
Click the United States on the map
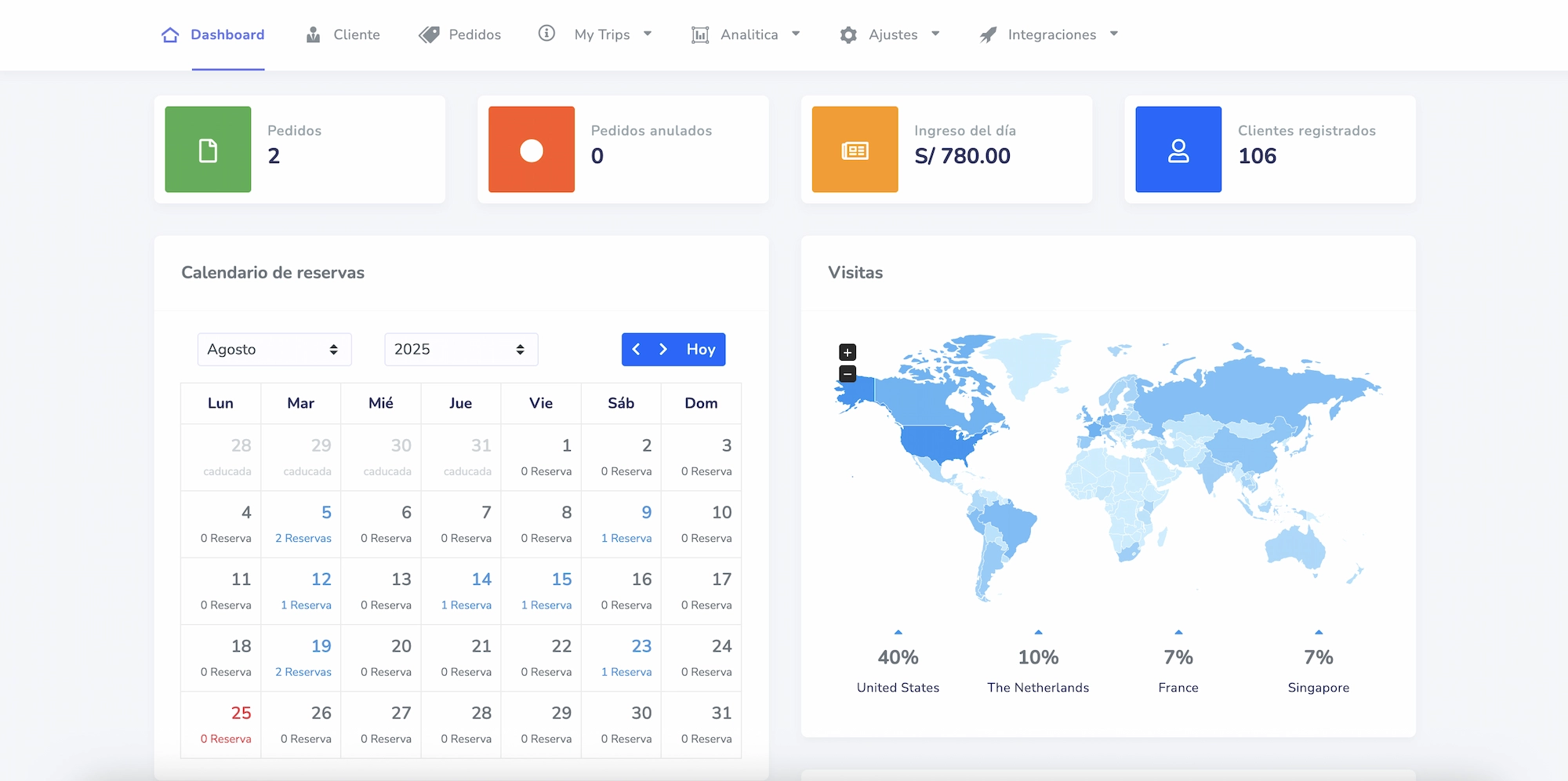(937, 443)
